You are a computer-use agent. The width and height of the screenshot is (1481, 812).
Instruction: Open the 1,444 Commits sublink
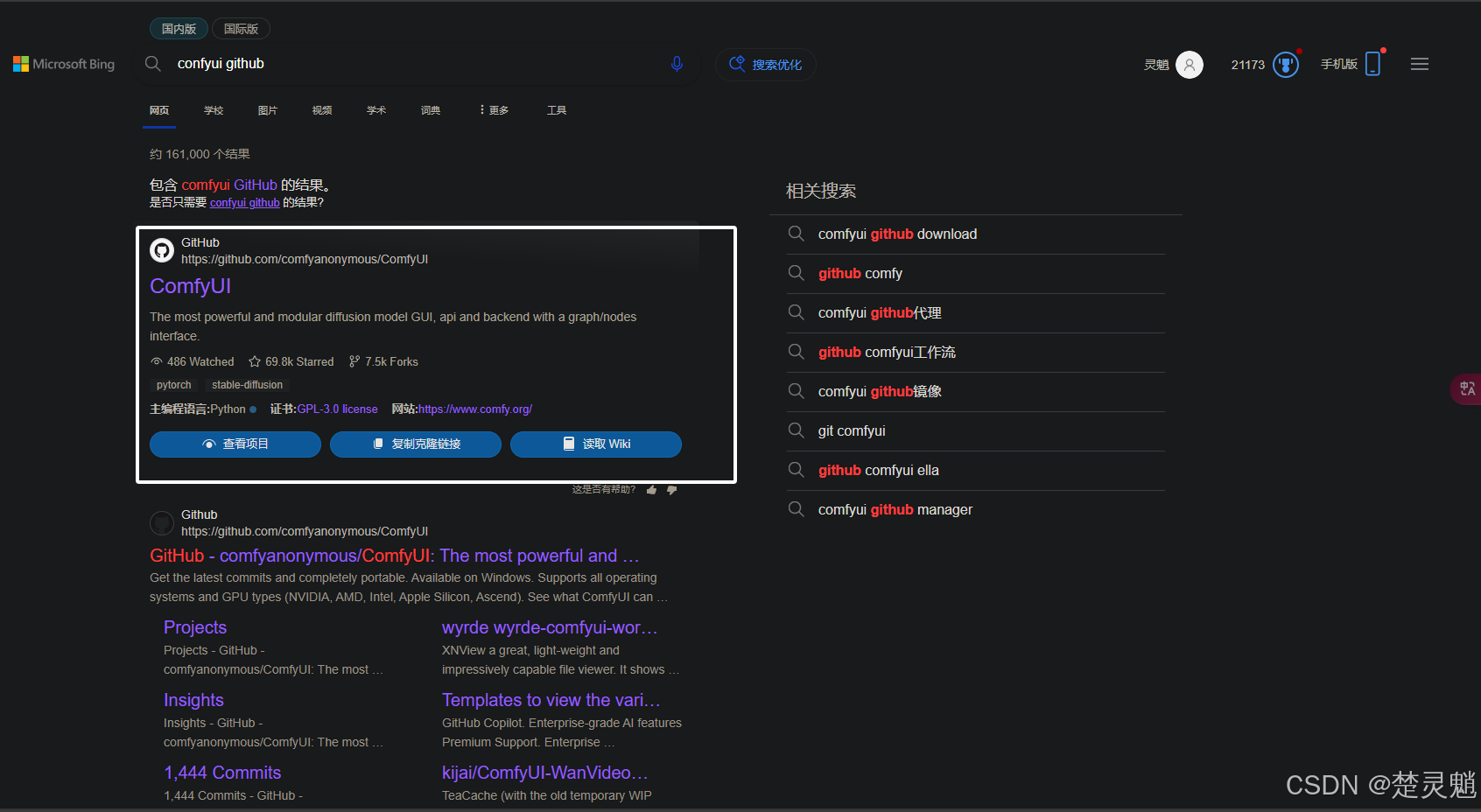pos(222,773)
